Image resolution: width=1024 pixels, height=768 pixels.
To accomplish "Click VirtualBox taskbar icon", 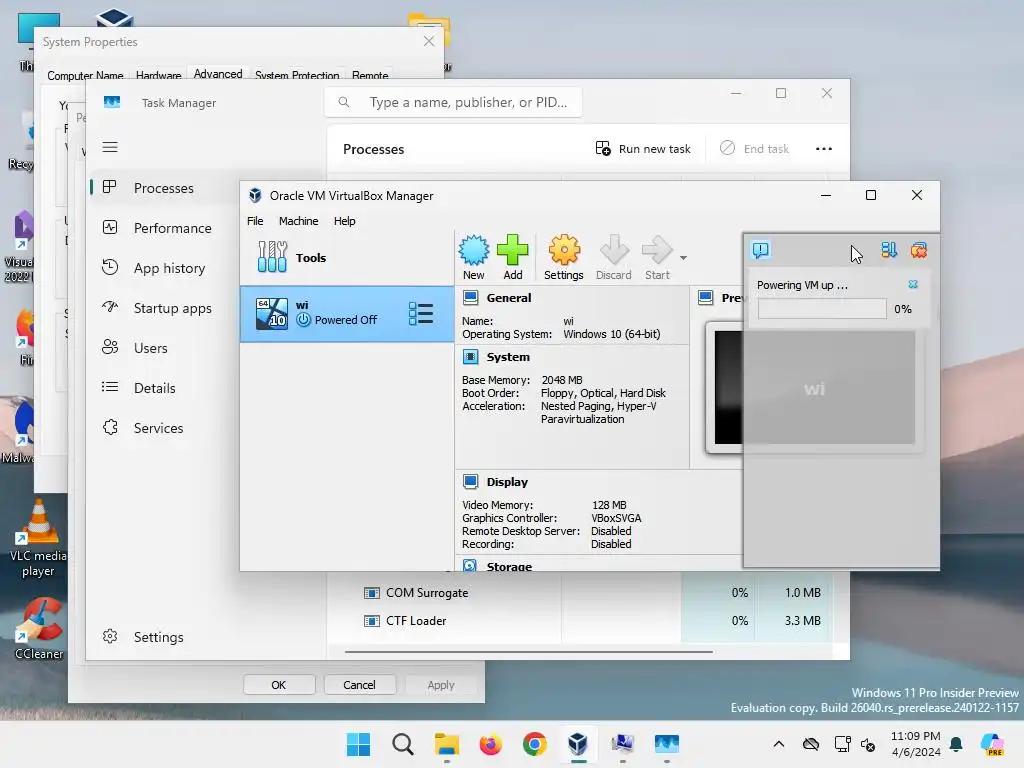I will coord(578,744).
